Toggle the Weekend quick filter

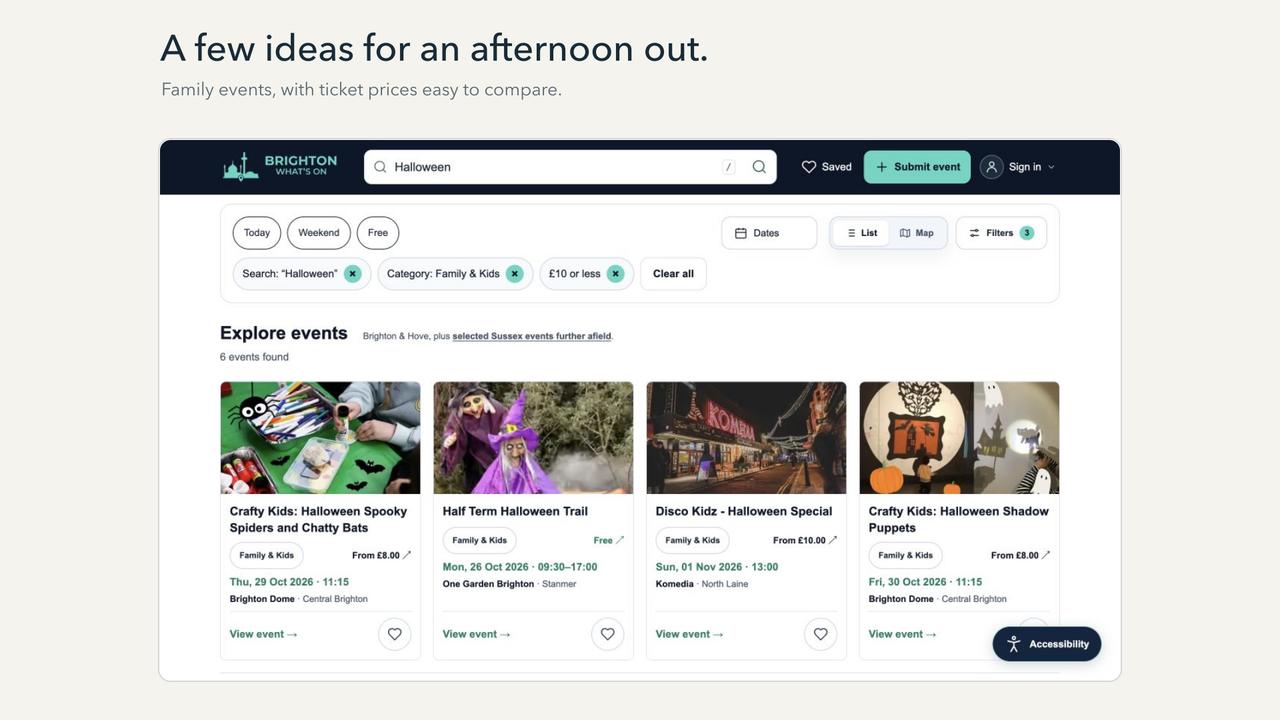319,233
